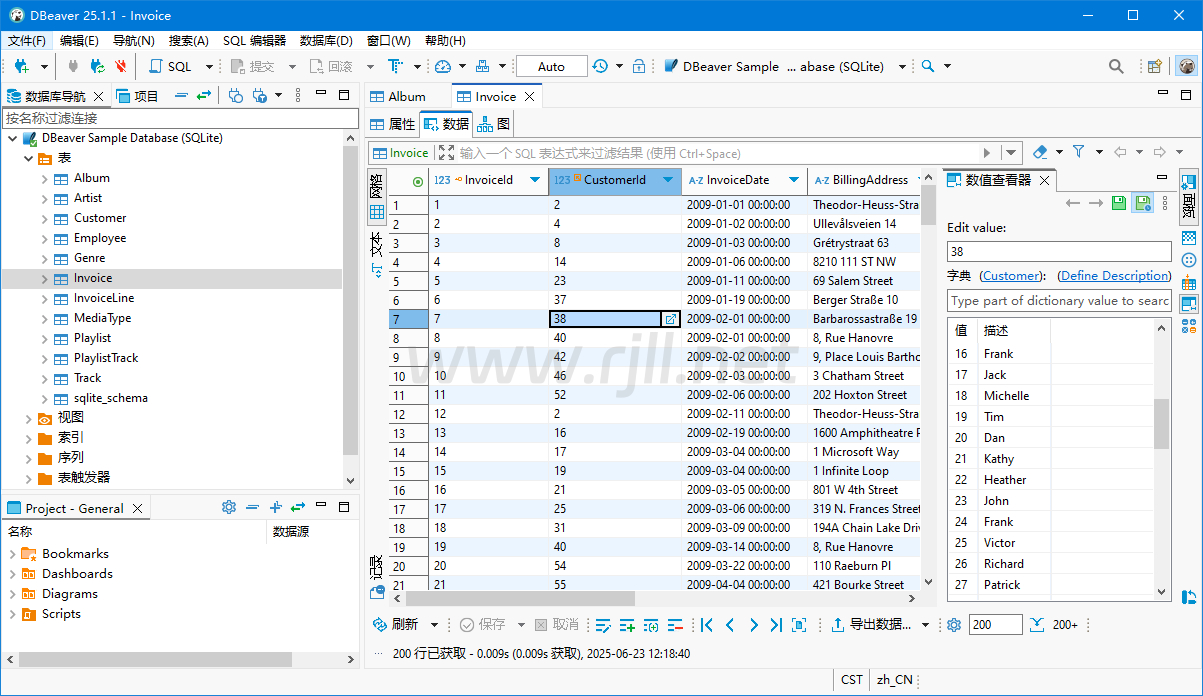Jump to the last row of results
Image resolution: width=1203 pixels, height=696 pixels.
point(776,625)
